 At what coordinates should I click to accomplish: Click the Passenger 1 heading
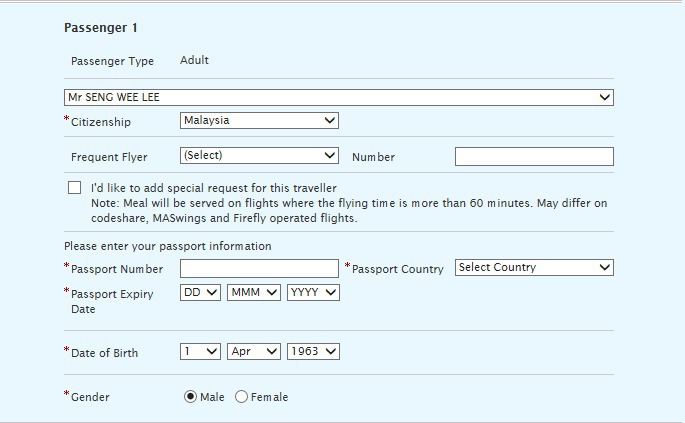point(100,28)
